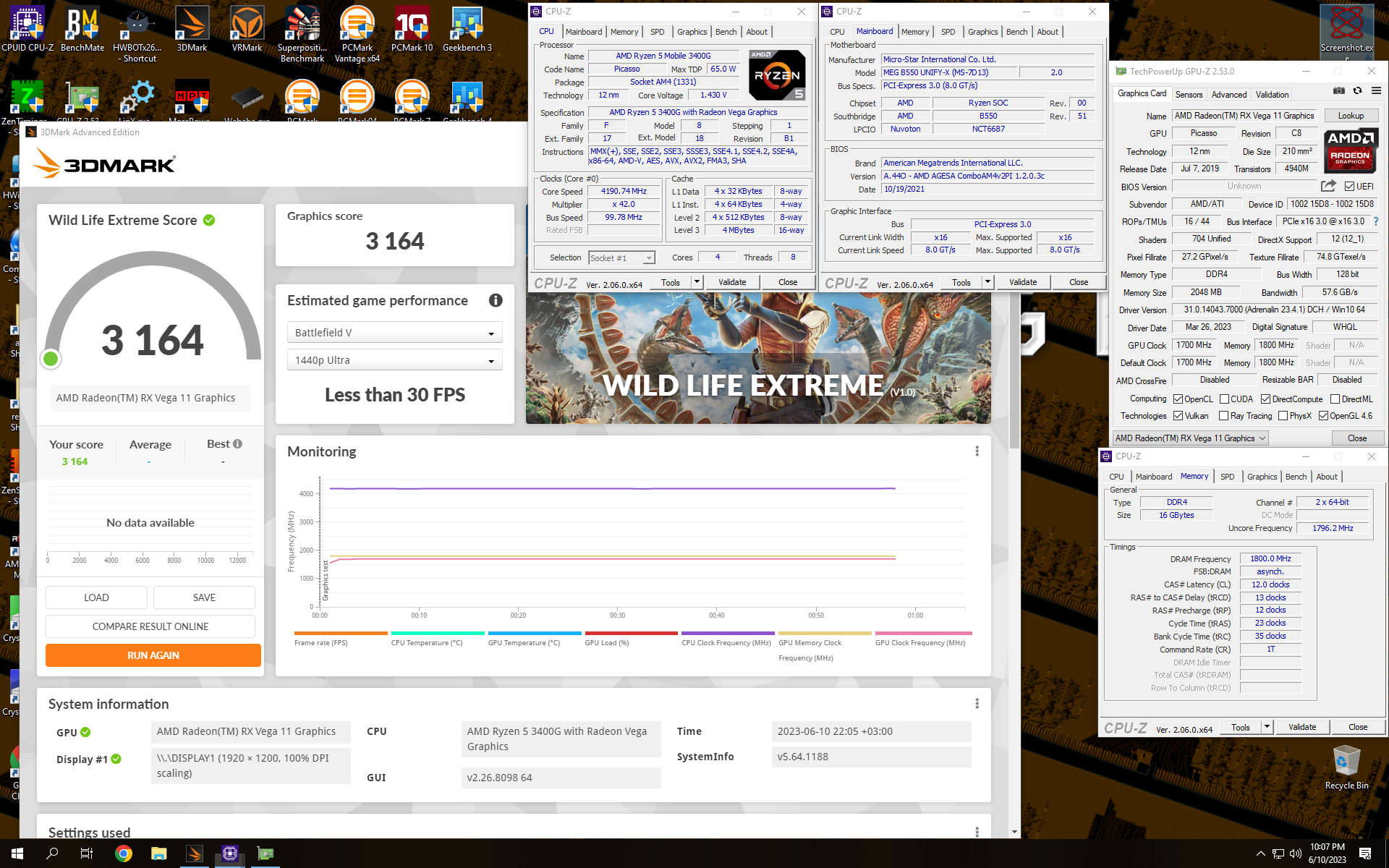
Task: Open the Advanced tab in GPU-Z
Action: point(1229,95)
